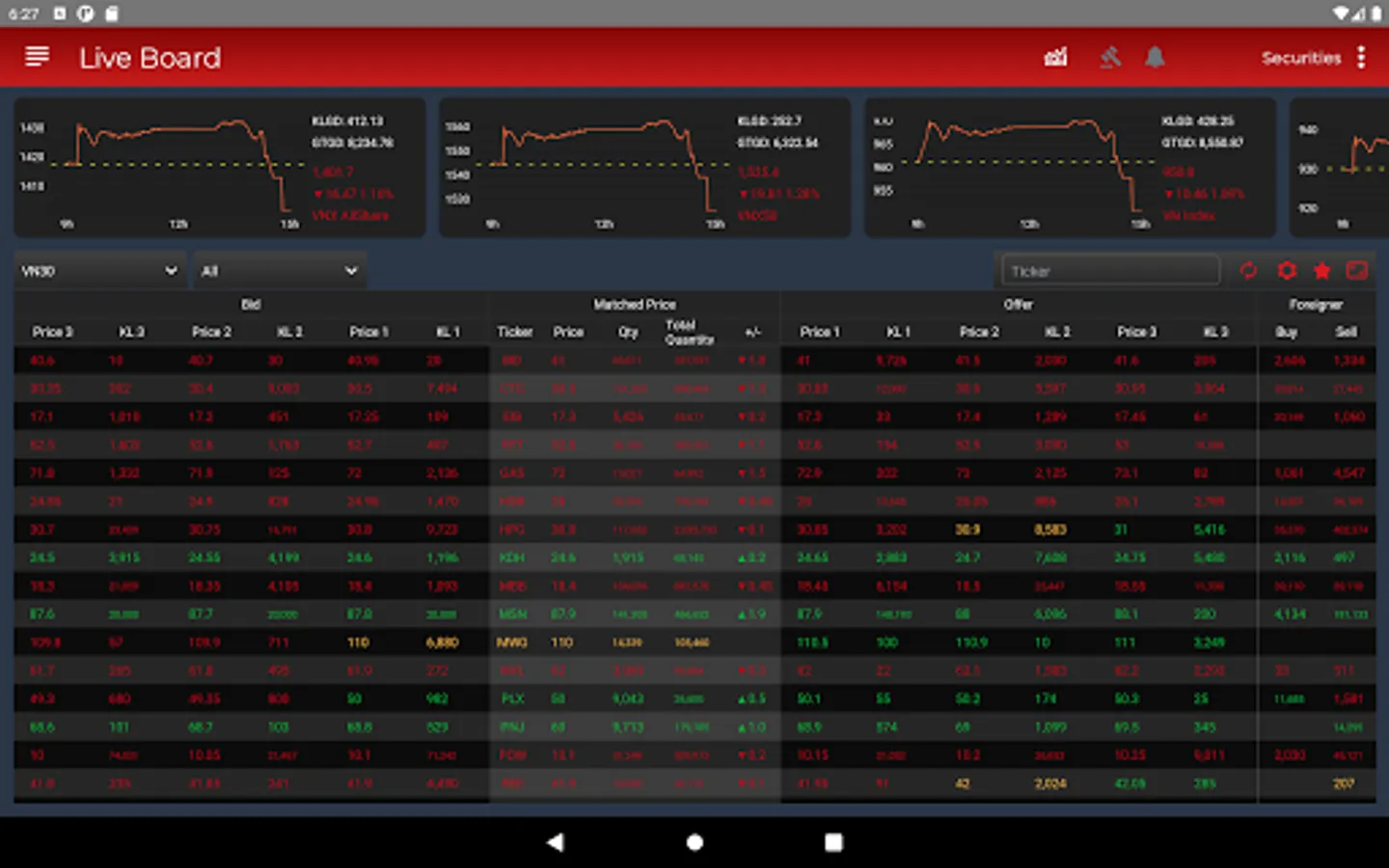Refresh the price board with the reload icon

[x=1248, y=271]
